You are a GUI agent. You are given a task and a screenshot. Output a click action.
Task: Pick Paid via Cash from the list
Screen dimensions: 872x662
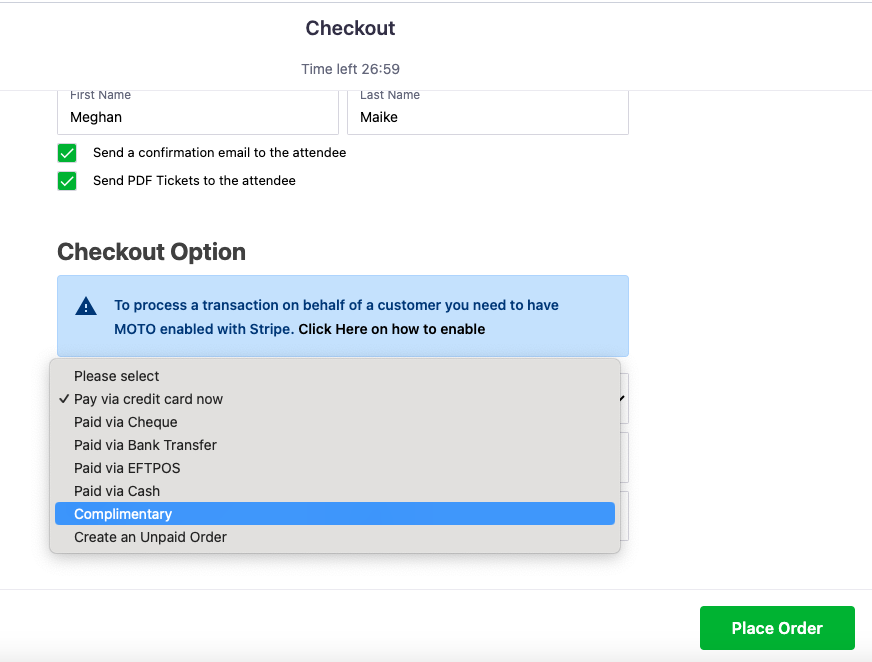click(335, 491)
